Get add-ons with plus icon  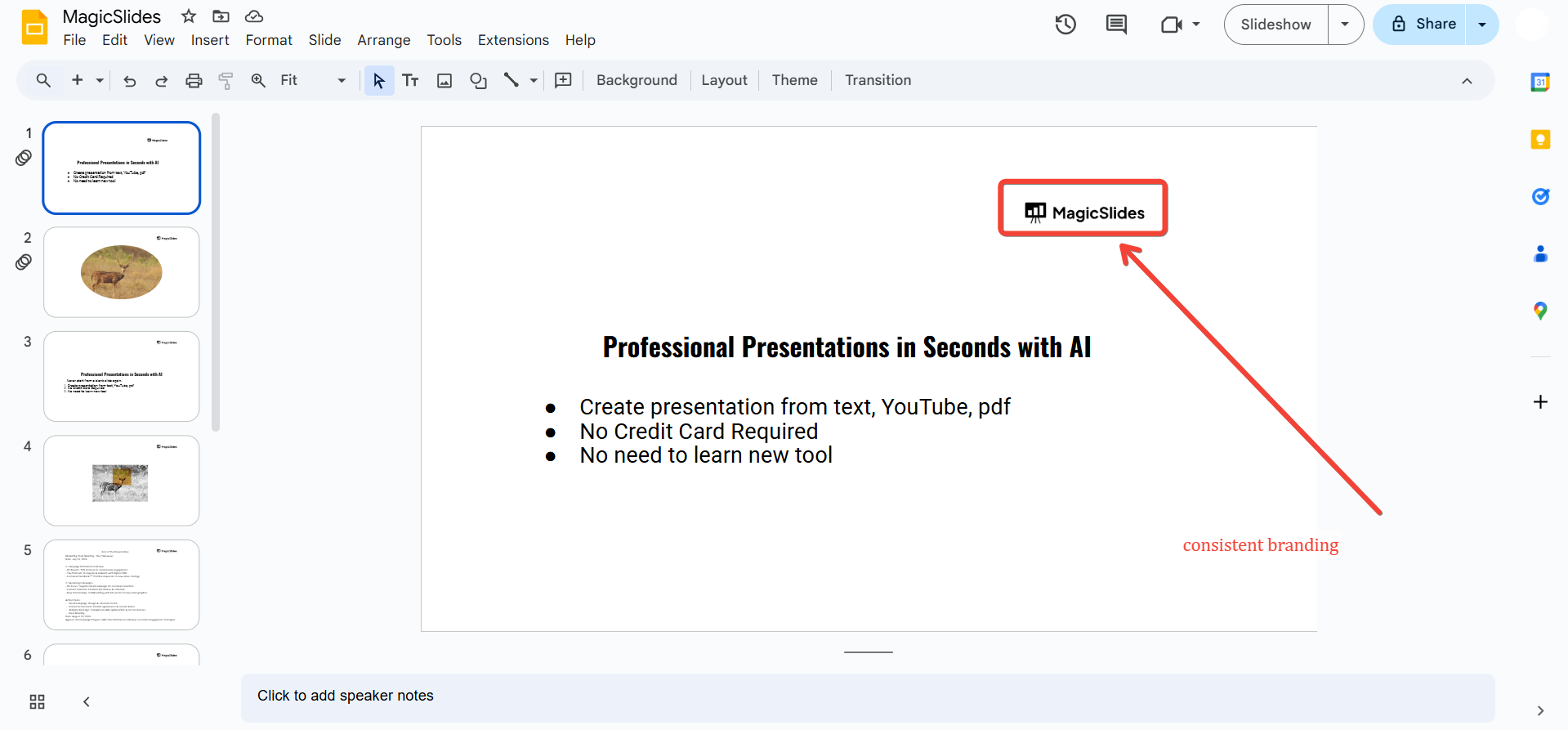click(x=1540, y=402)
